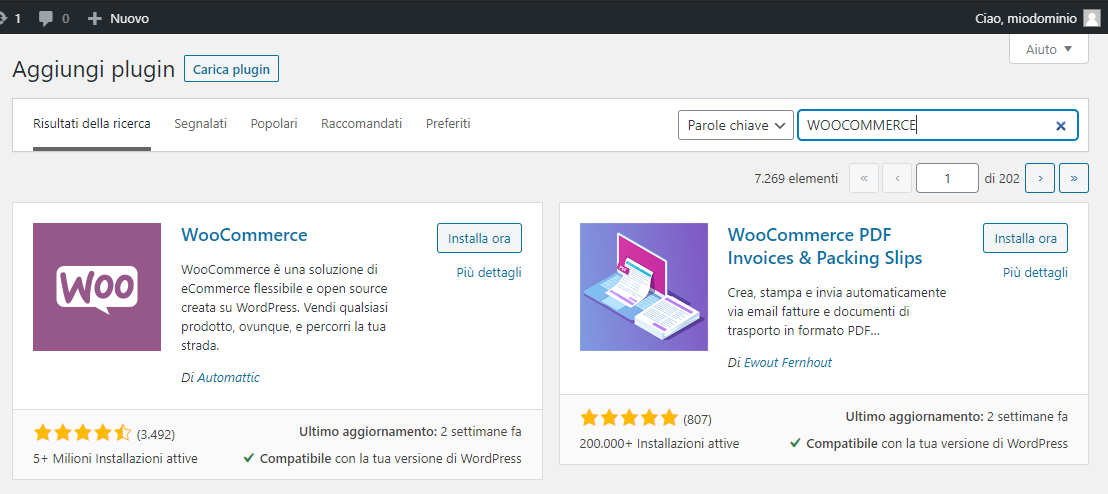Jump to the last results page arrow
The height and width of the screenshot is (494, 1108).
(1074, 179)
